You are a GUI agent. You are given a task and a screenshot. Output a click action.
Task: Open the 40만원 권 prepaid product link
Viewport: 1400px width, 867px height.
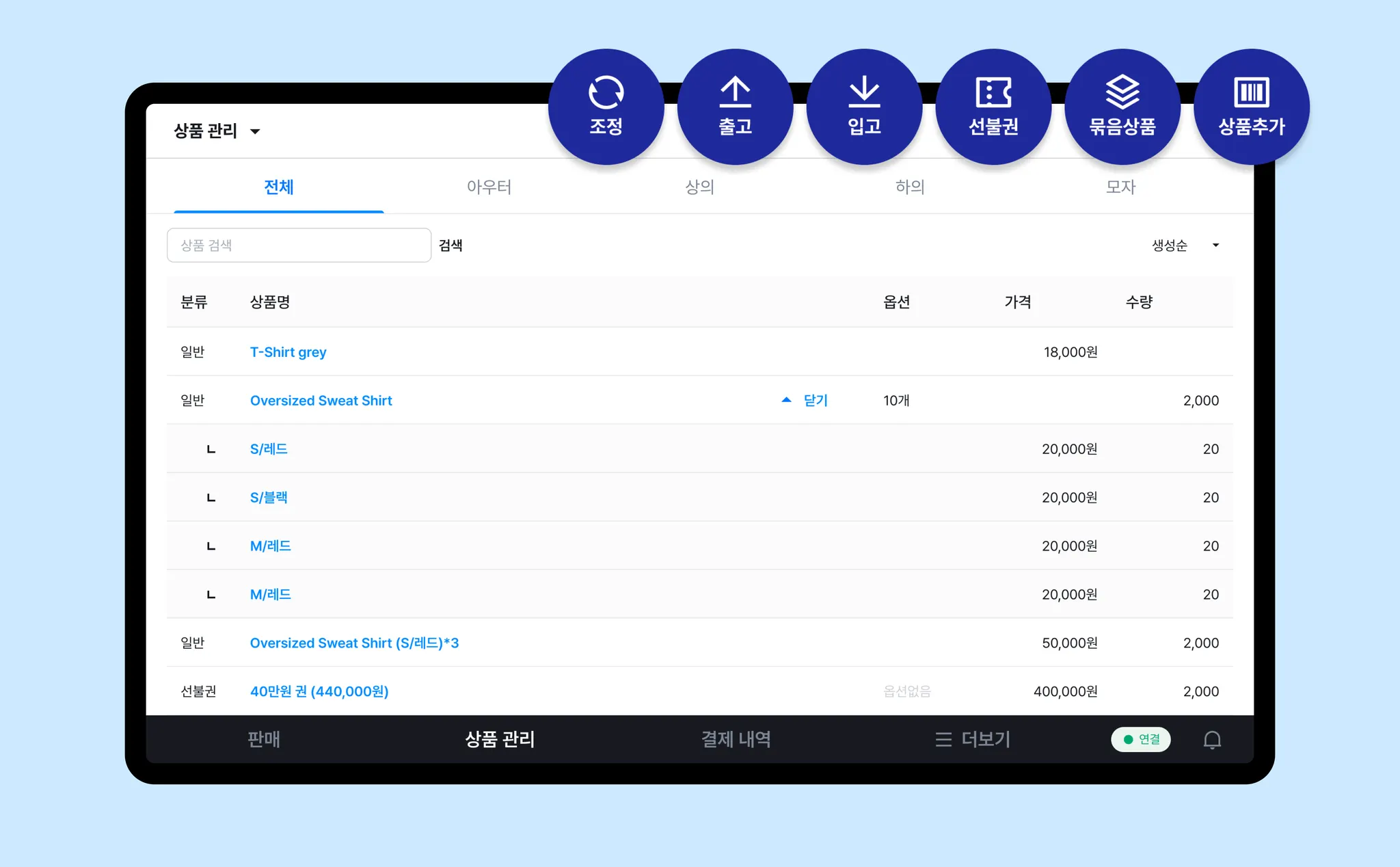coord(319,691)
